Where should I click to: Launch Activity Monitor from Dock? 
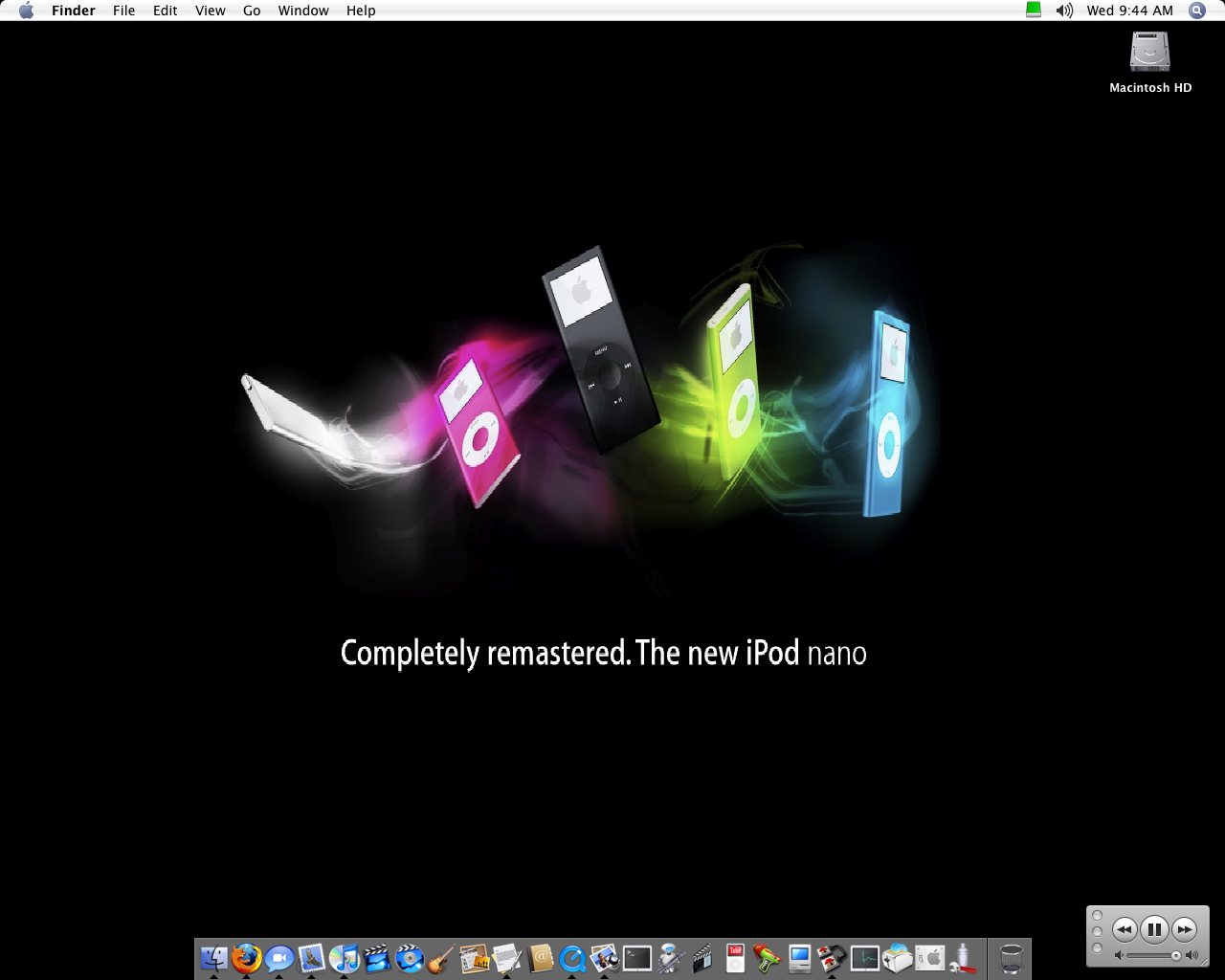(x=865, y=957)
